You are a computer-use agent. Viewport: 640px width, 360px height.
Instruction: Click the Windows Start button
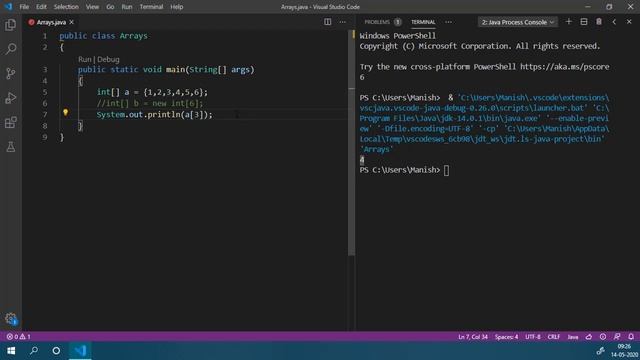coord(11,351)
